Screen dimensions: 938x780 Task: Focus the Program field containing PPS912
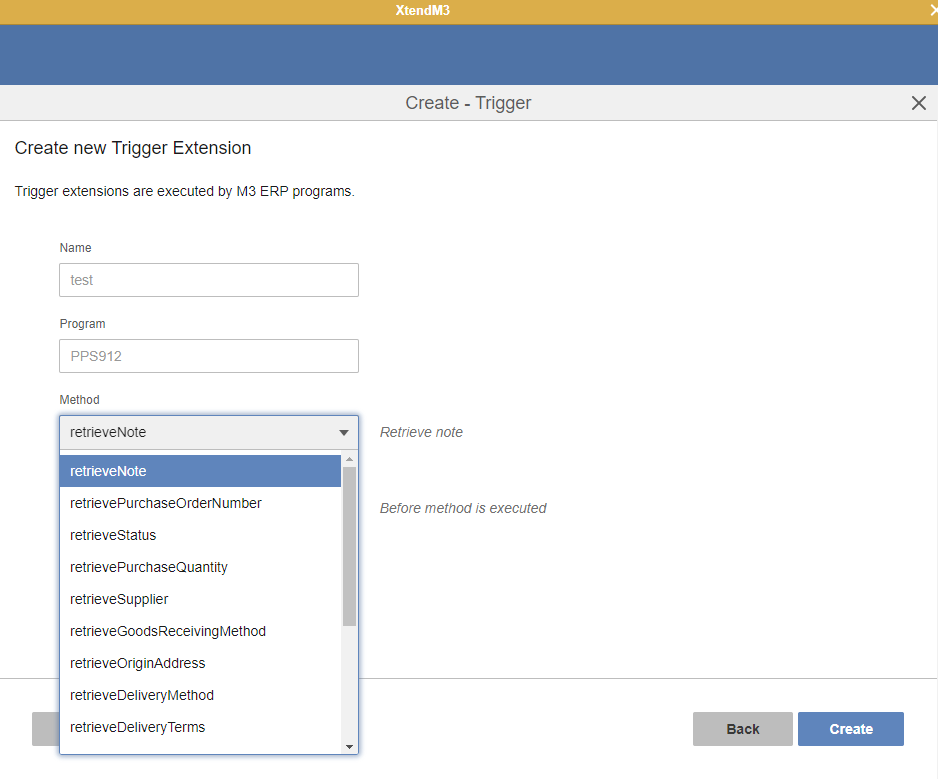coord(209,356)
